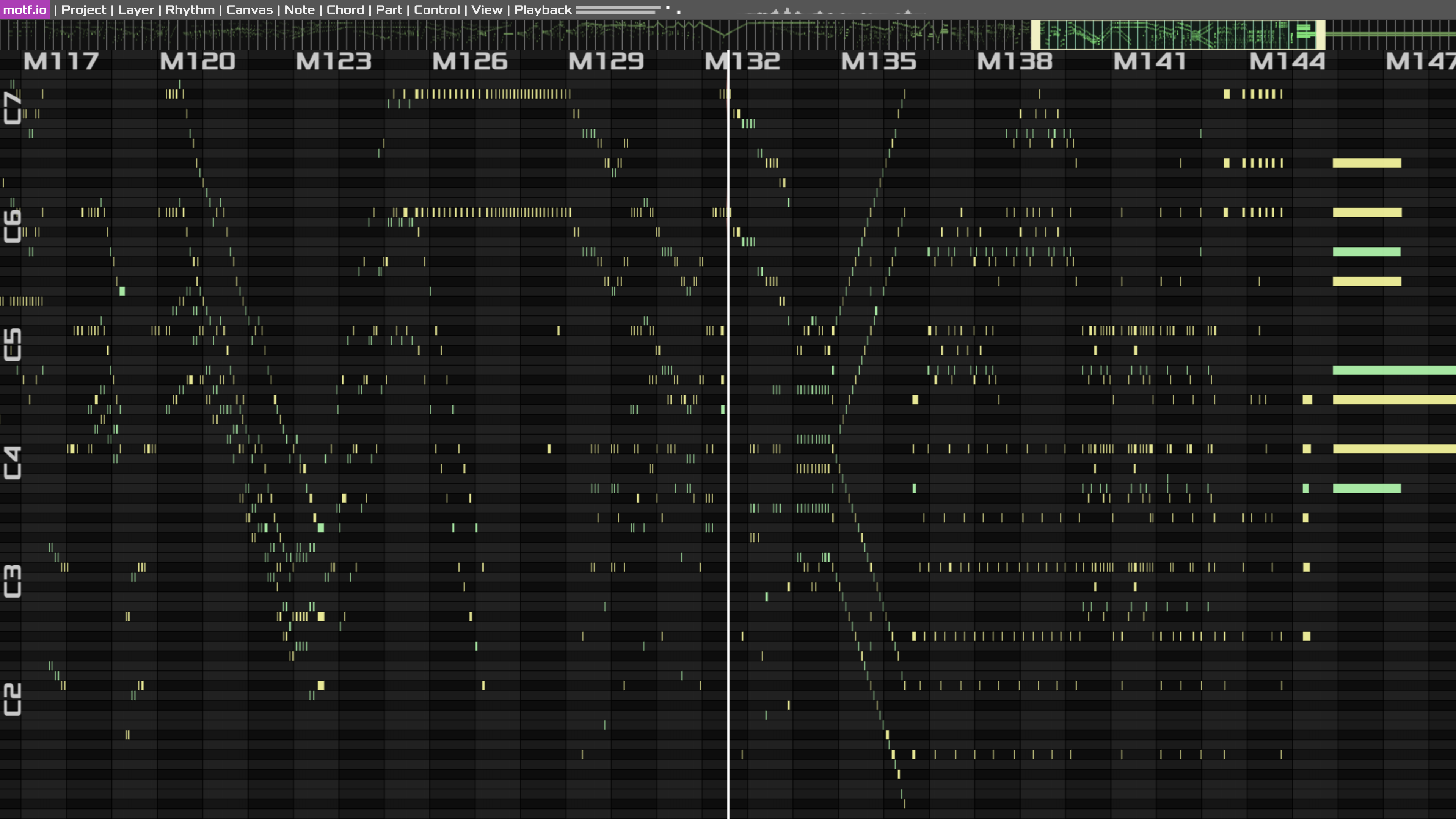The image size is (1456, 819).
Task: Jump to measure M126 in the ruler
Action: click(470, 61)
